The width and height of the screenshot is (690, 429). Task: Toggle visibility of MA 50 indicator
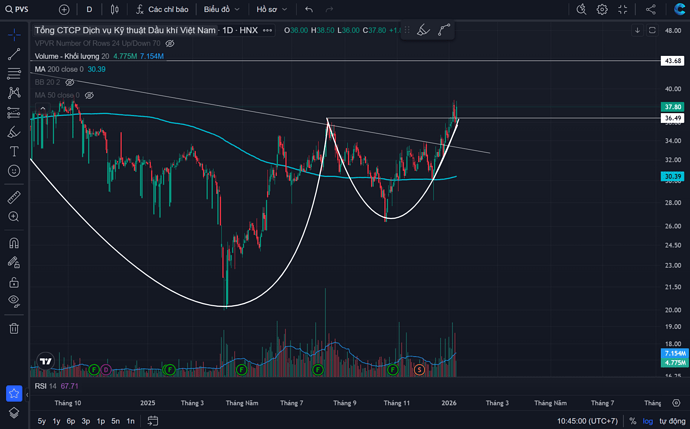point(88,95)
